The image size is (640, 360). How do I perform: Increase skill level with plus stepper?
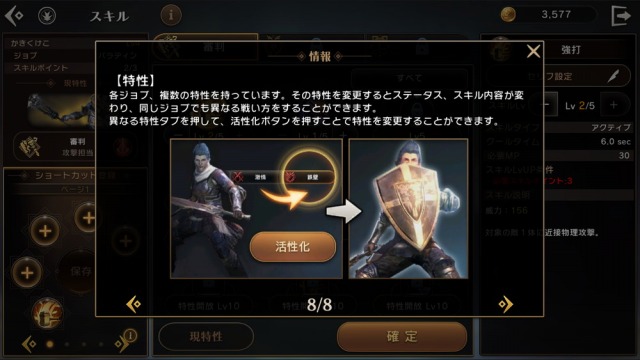(614, 105)
